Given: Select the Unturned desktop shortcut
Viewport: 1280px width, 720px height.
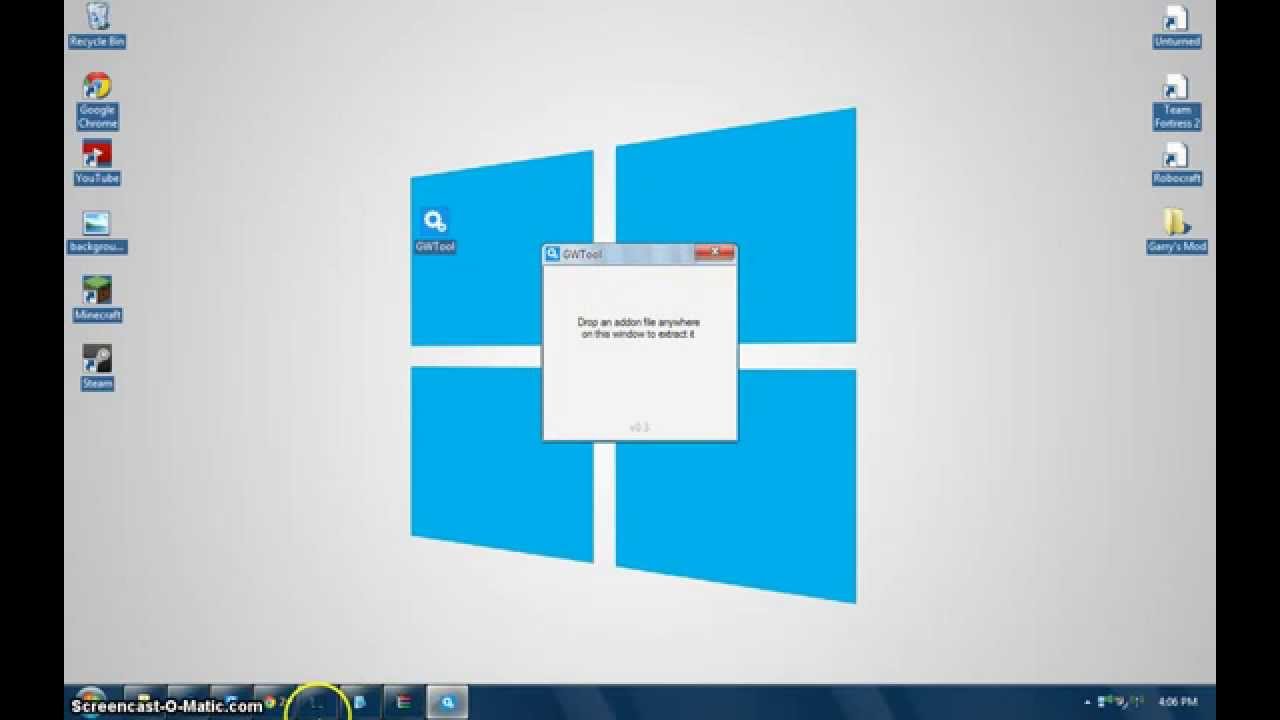Looking at the screenshot, I should [x=1177, y=26].
